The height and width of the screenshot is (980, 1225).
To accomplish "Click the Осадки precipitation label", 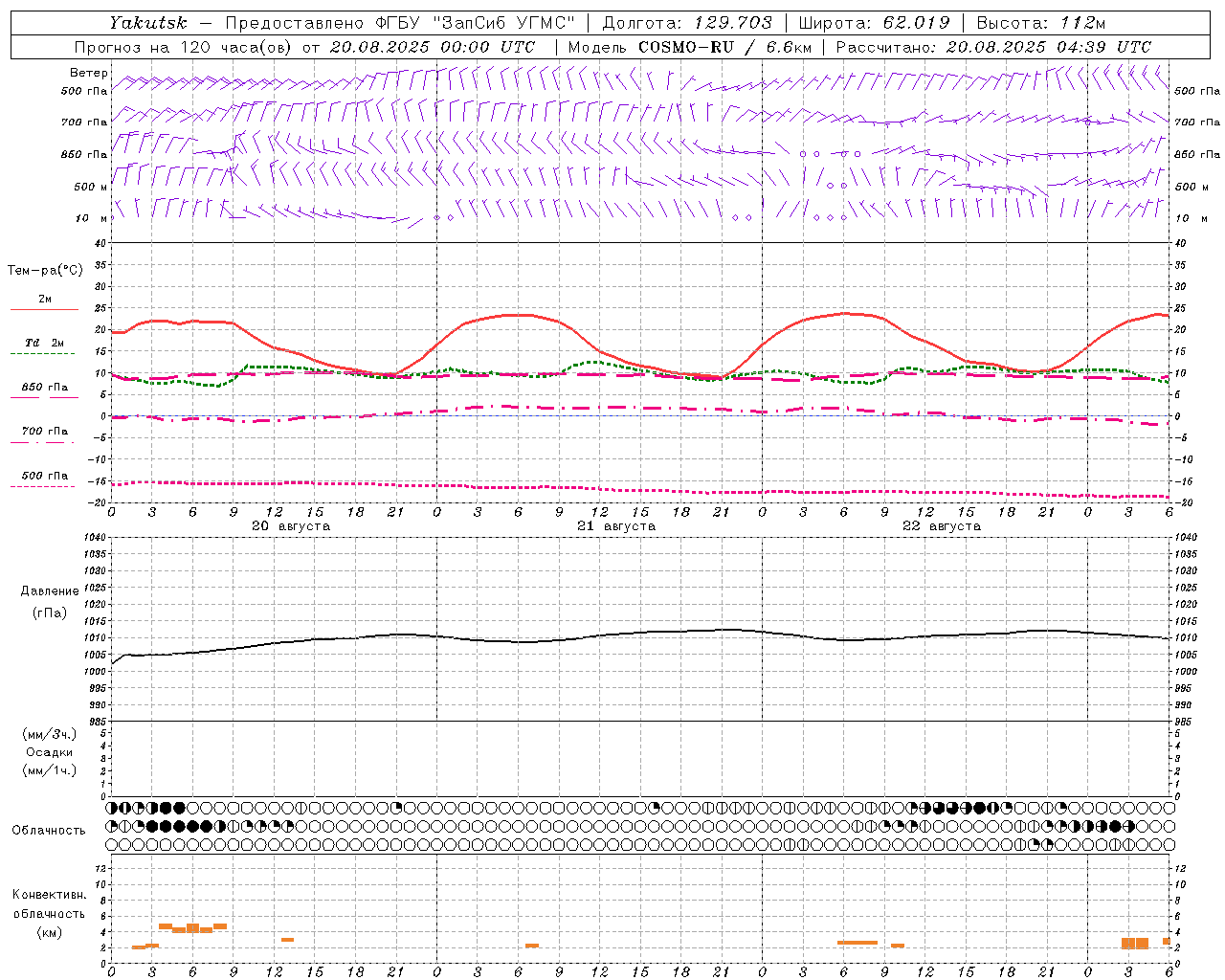I will [50, 752].
